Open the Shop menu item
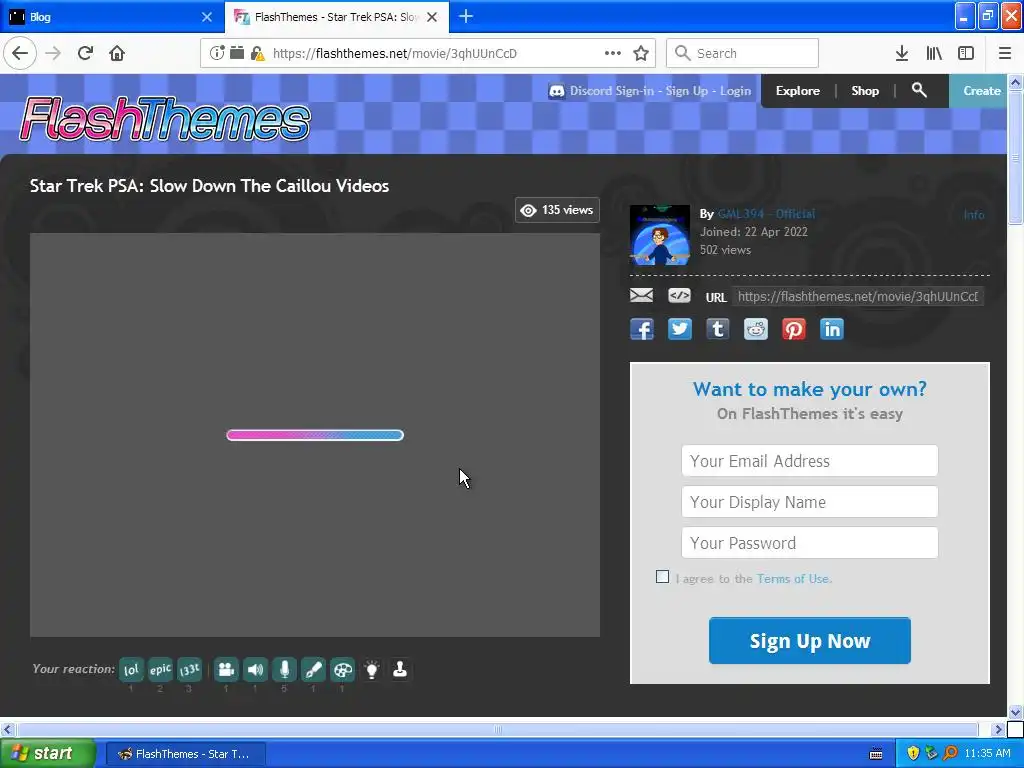This screenshot has width=1024, height=768. tap(865, 91)
